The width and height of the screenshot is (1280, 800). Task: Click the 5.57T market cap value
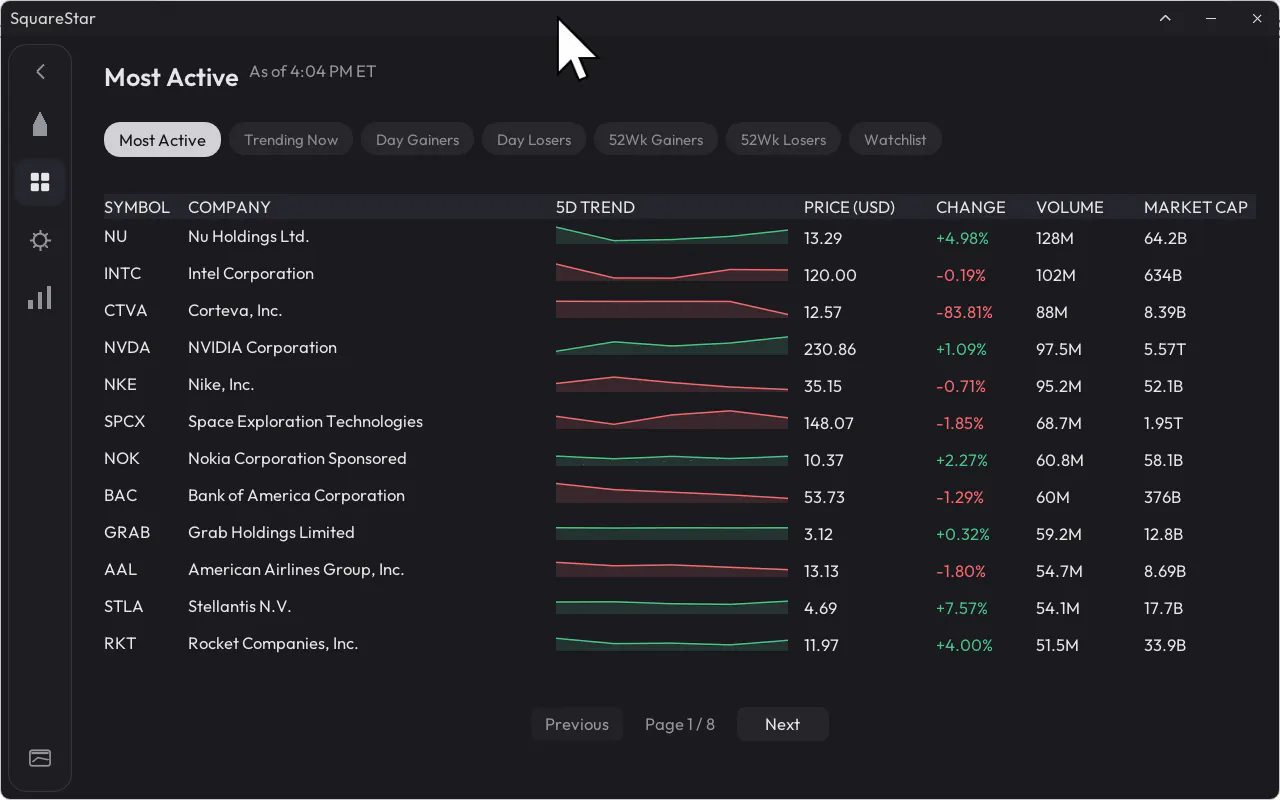coord(1165,349)
